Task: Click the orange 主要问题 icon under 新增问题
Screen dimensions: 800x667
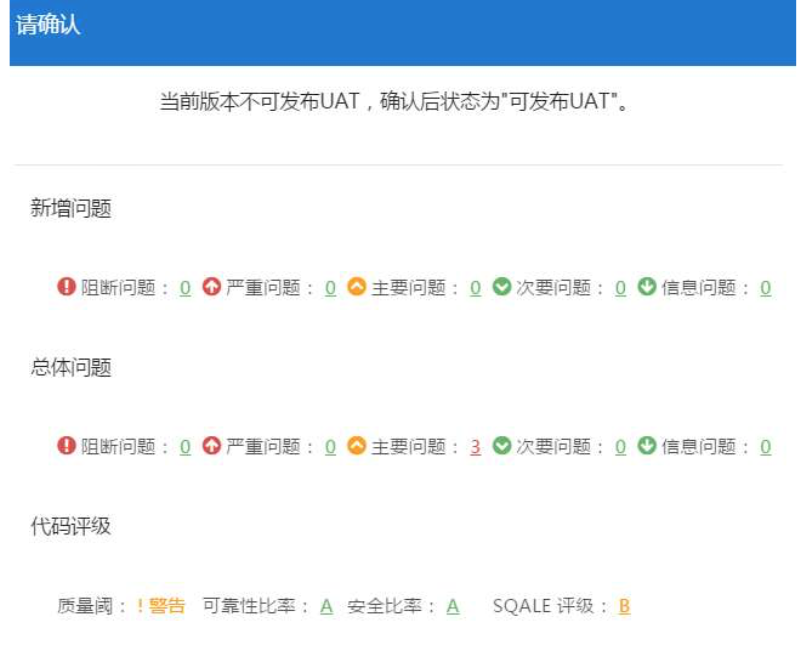Action: 357,287
